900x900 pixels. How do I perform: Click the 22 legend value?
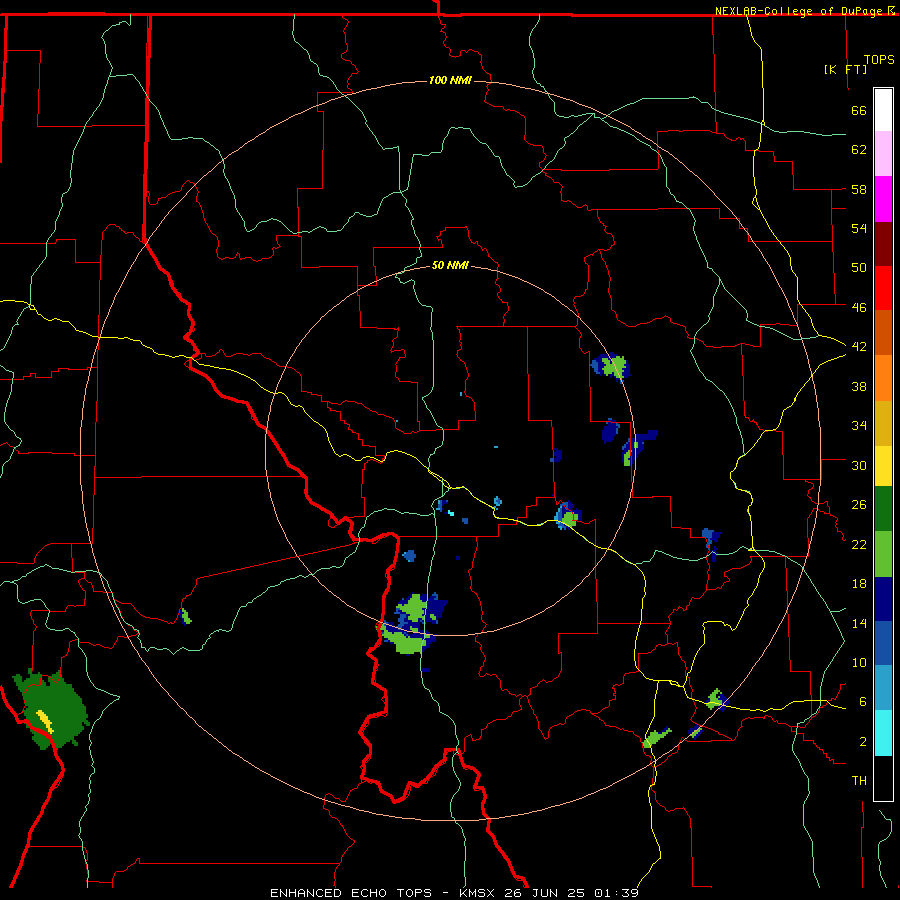pyautogui.click(x=859, y=544)
